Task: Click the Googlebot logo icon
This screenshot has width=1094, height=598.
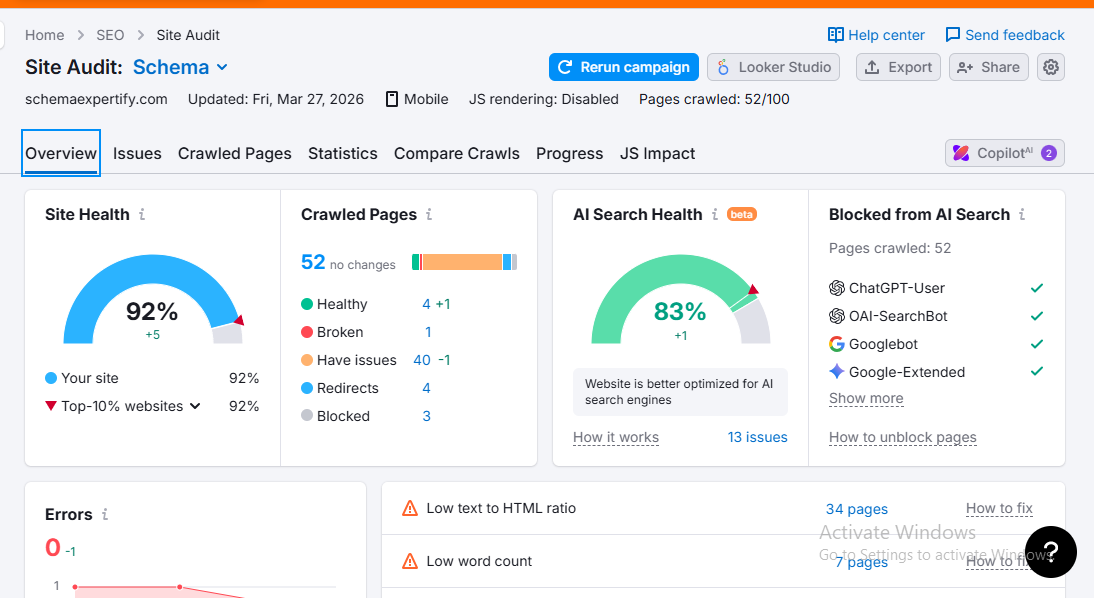Action: [837, 344]
